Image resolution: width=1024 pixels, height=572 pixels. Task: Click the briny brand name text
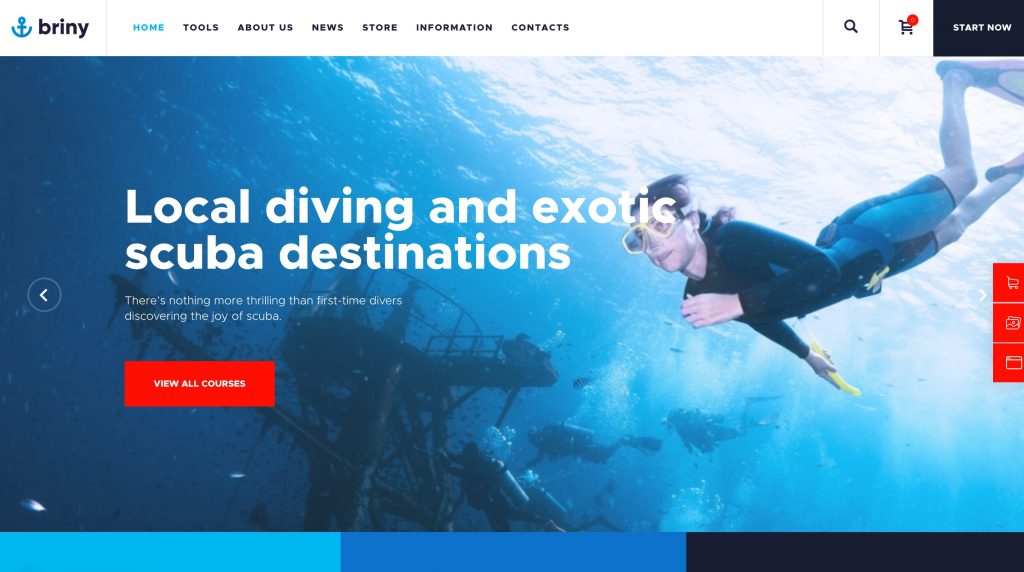(x=63, y=27)
